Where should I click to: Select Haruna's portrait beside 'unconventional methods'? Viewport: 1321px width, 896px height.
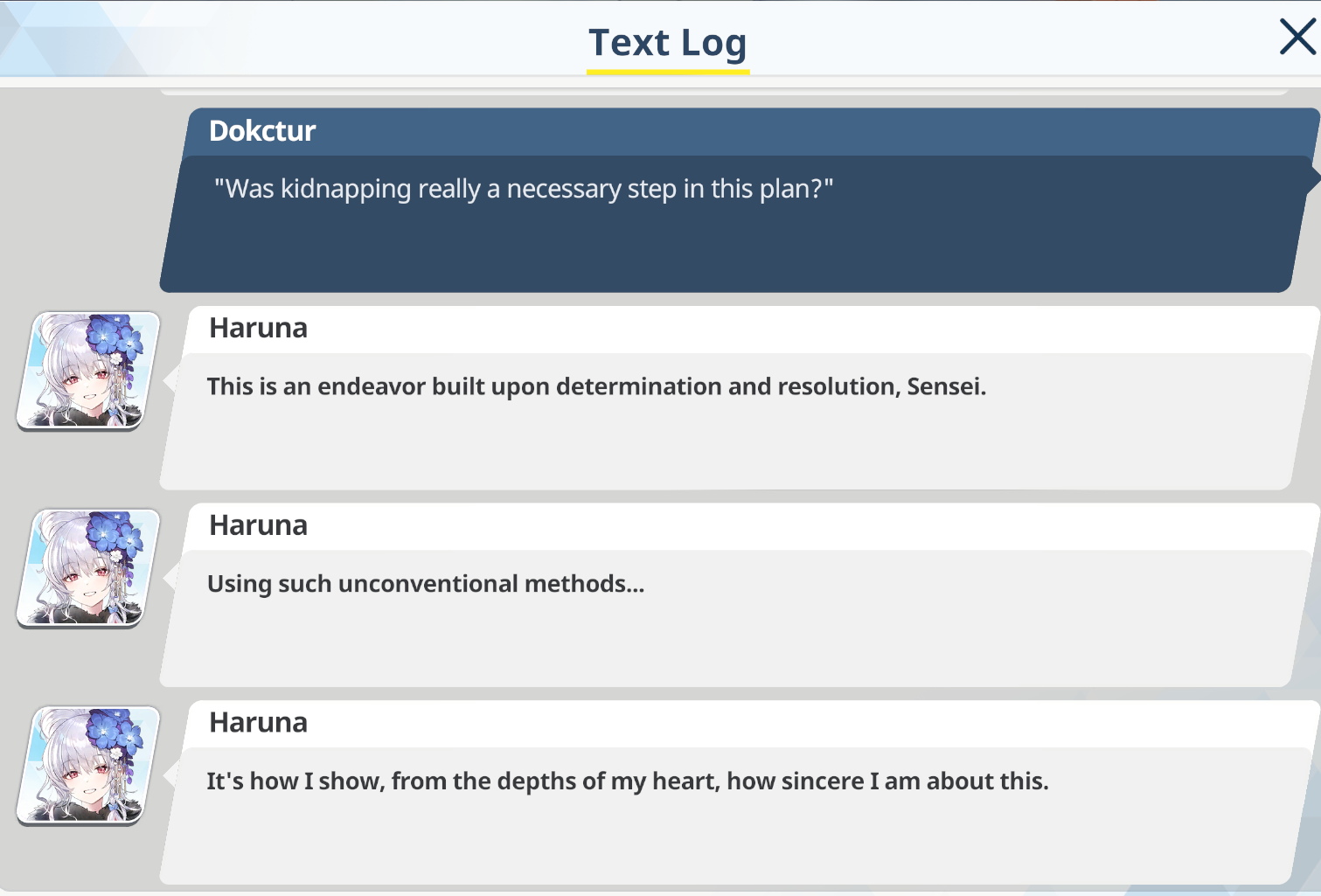point(88,568)
